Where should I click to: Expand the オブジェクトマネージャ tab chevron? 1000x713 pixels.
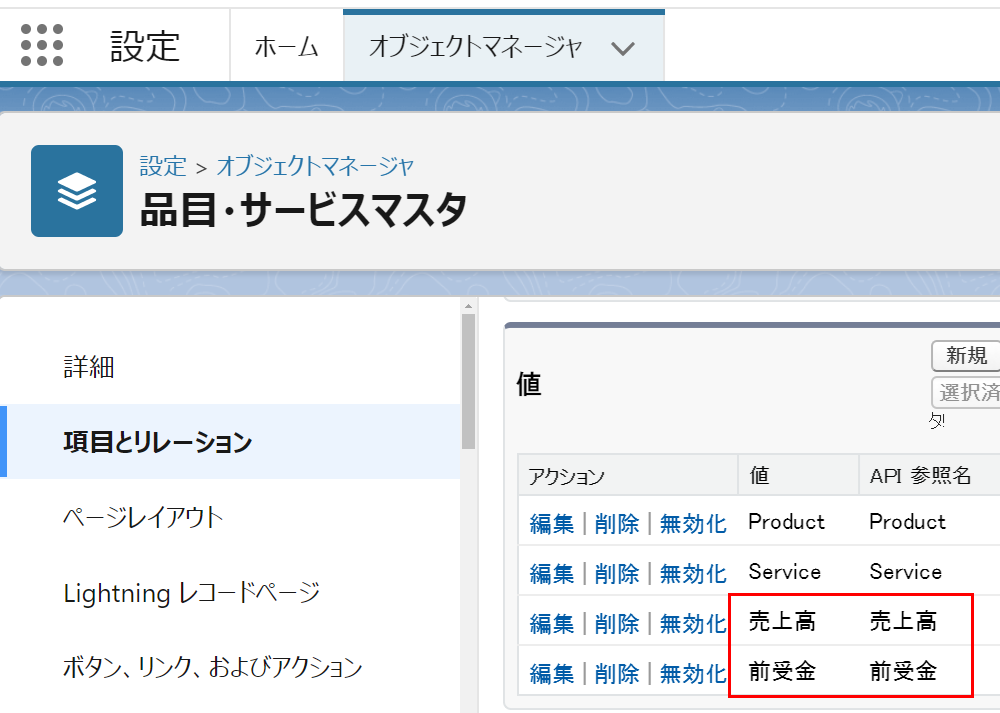(623, 48)
